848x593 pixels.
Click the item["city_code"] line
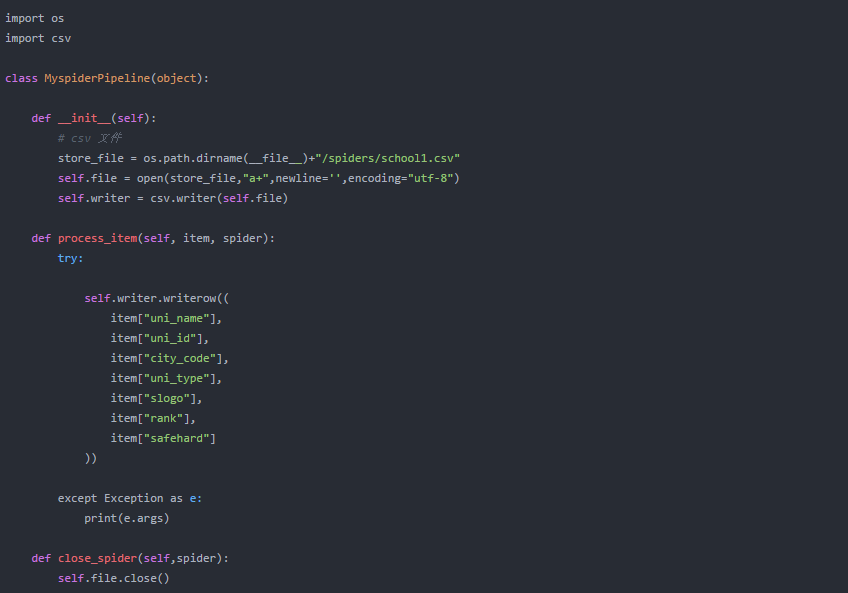[x=170, y=359]
